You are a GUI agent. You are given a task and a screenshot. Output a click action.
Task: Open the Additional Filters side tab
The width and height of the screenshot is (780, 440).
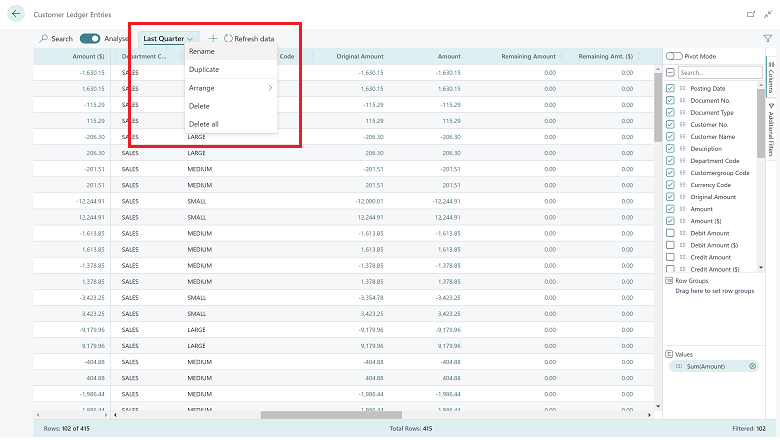click(771, 129)
